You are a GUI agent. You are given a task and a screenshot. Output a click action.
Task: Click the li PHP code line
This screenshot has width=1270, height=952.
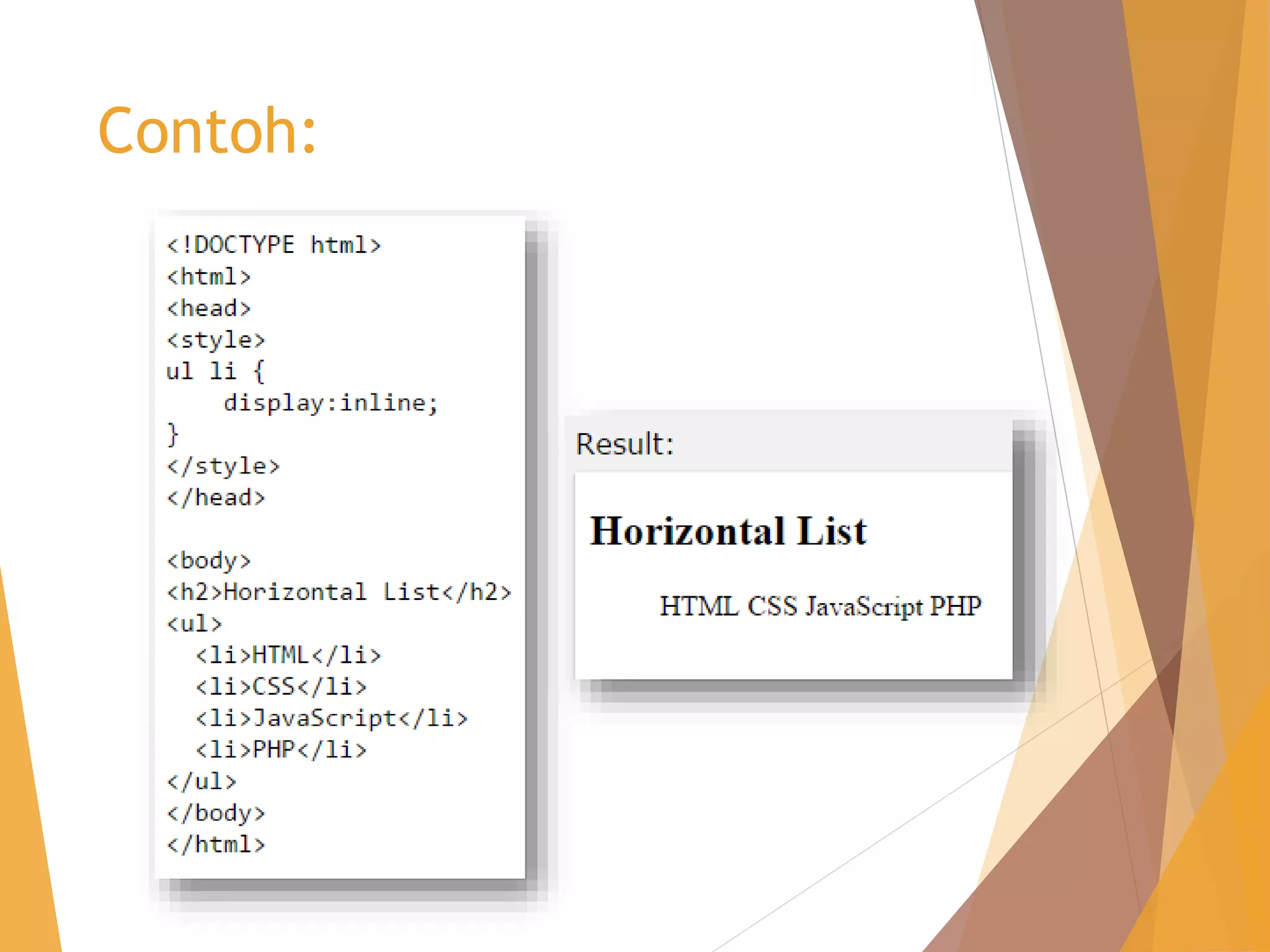[281, 751]
